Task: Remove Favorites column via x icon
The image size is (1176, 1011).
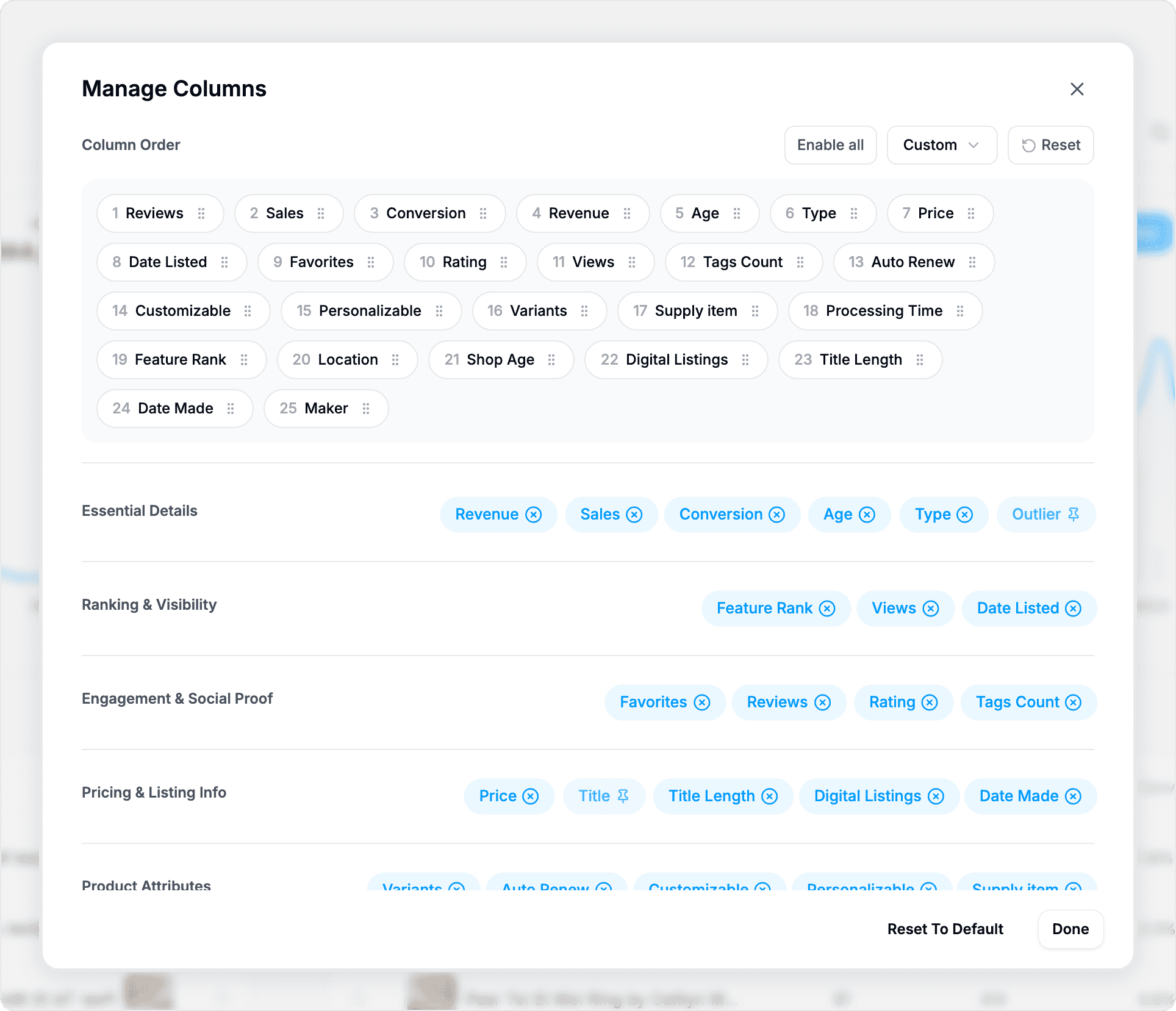Action: coord(702,702)
